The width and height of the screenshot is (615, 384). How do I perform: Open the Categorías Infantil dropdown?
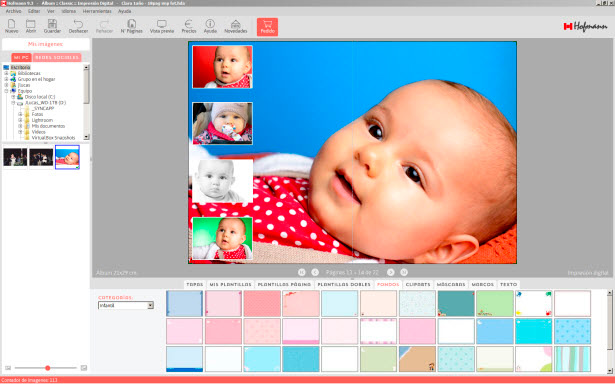coord(126,305)
